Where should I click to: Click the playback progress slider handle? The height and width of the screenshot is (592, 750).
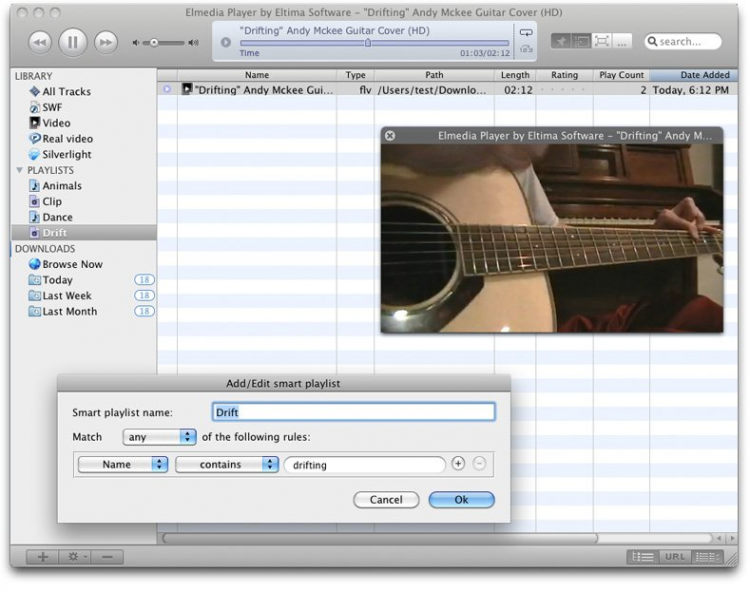pos(368,43)
